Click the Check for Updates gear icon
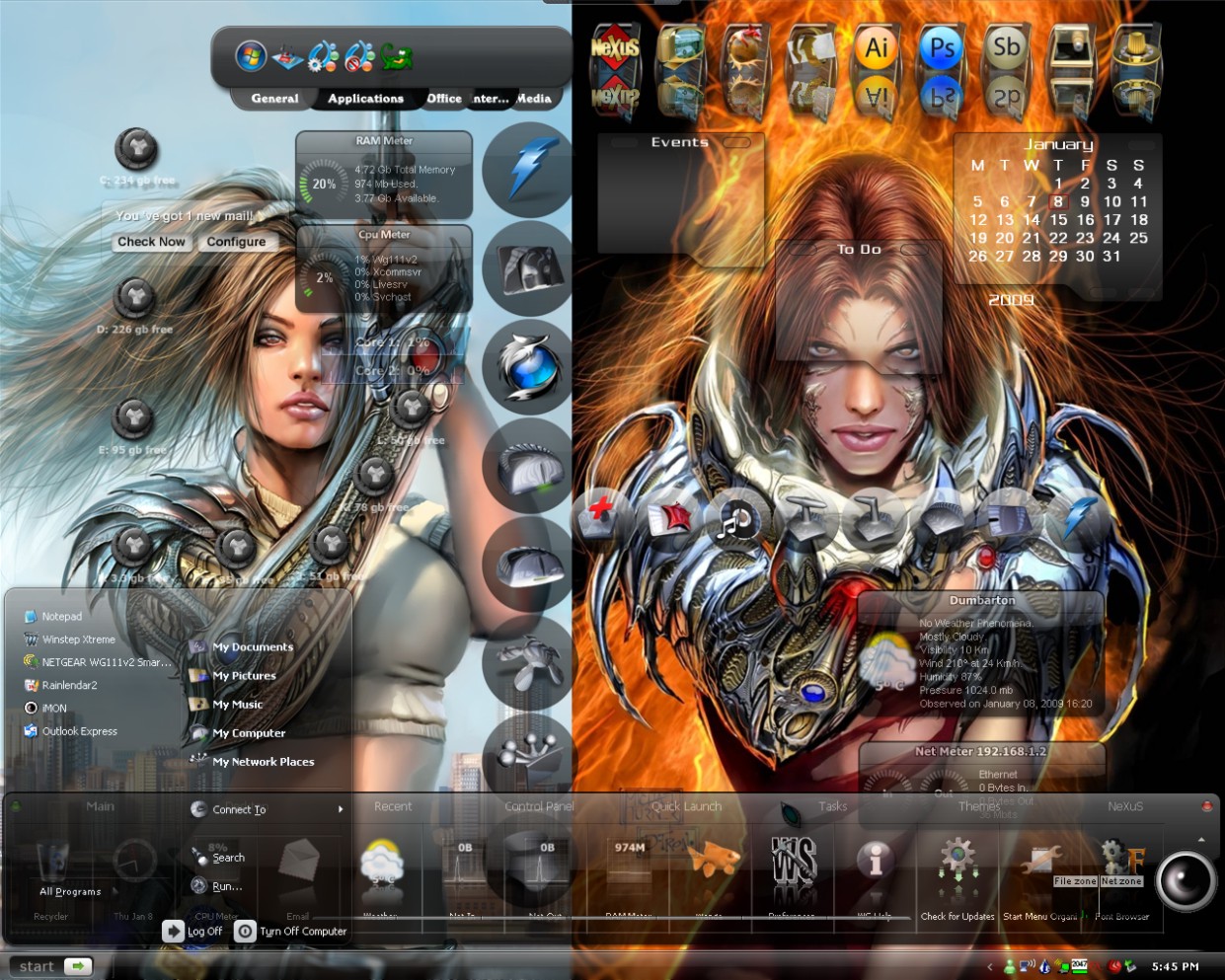The width and height of the screenshot is (1225, 980). tap(957, 861)
